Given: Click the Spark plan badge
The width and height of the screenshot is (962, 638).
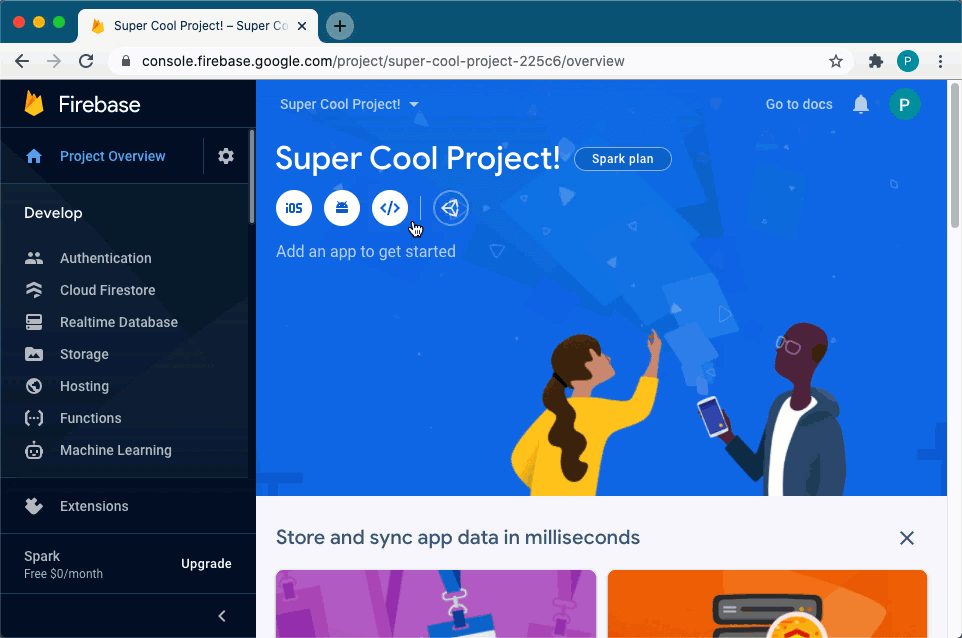Looking at the screenshot, I should [623, 159].
